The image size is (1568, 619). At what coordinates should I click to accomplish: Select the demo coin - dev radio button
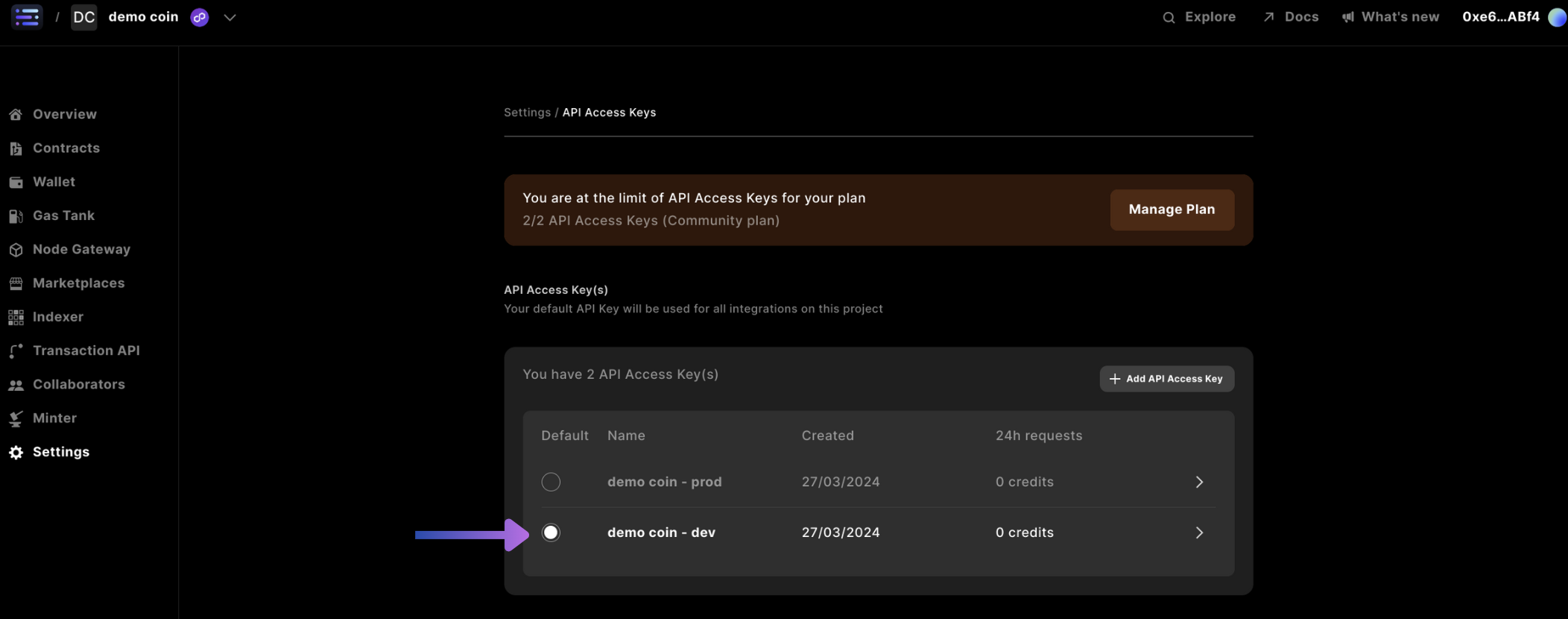click(551, 532)
